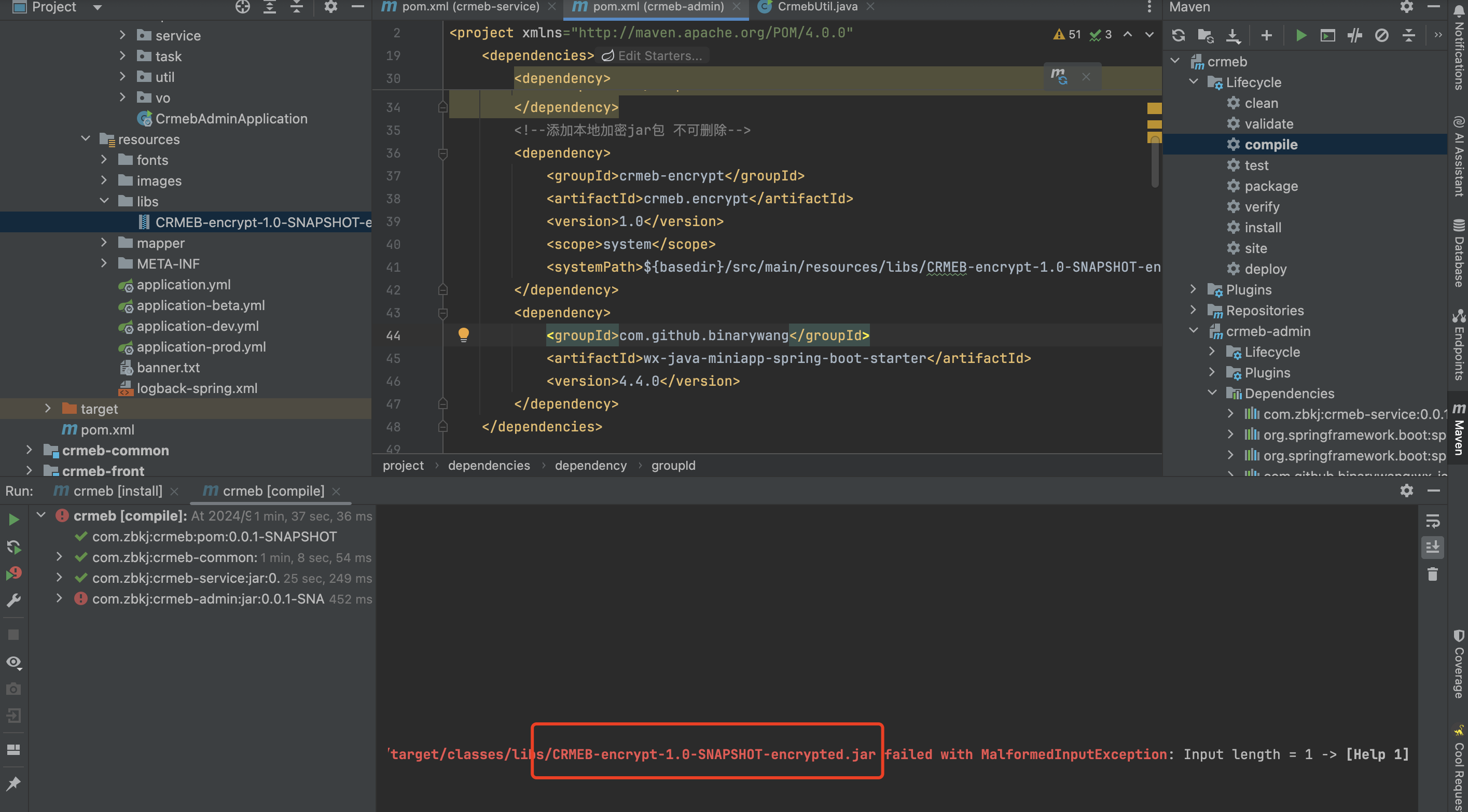Reload all Maven projects
This screenshot has height=812, width=1468.
click(1178, 35)
